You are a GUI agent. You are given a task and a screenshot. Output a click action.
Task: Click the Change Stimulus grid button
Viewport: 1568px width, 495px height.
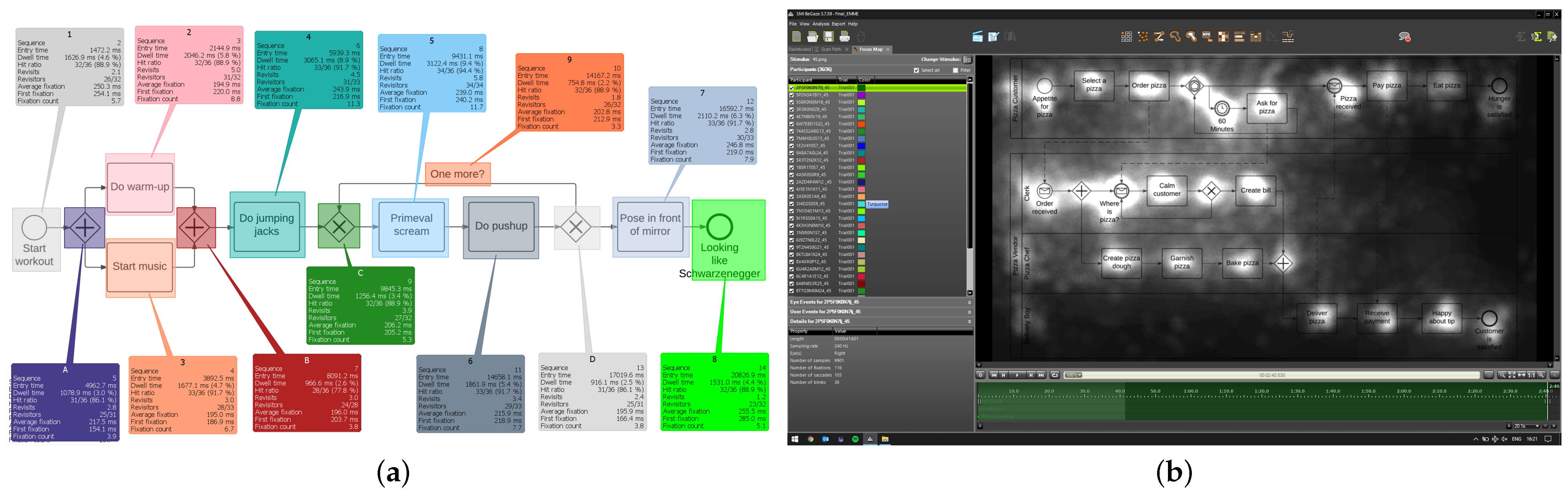click(x=967, y=60)
